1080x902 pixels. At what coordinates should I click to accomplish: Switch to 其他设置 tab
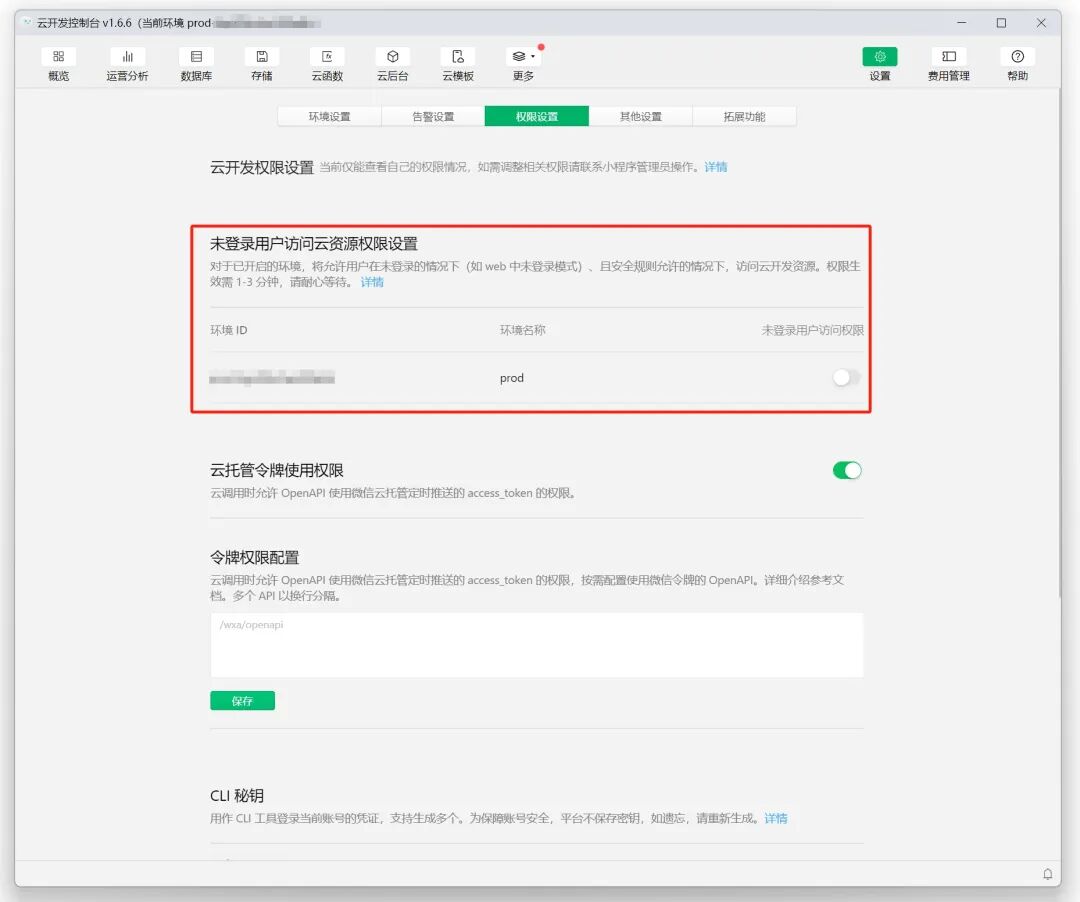point(641,116)
